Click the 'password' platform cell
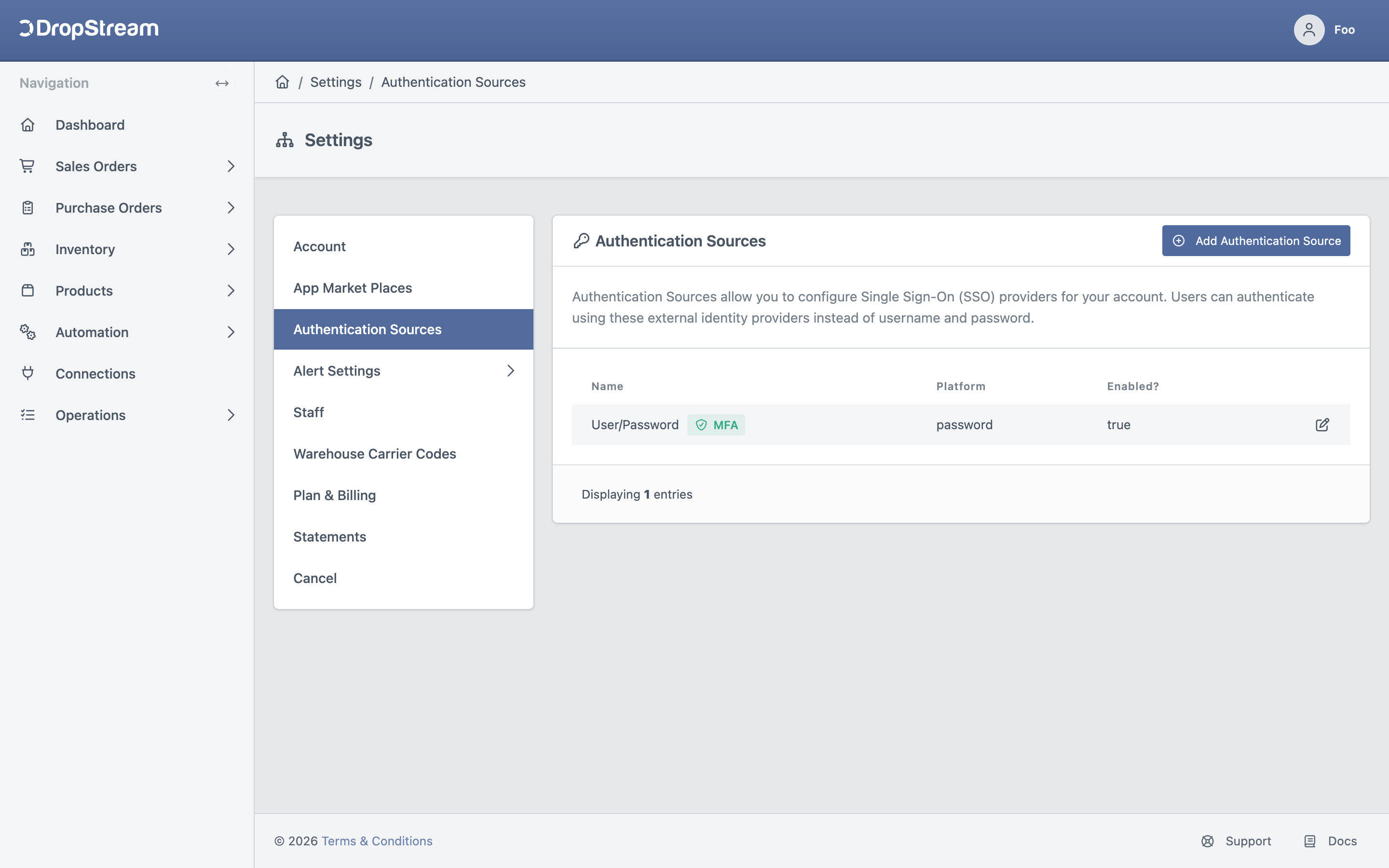The width and height of the screenshot is (1389, 868). [964, 425]
